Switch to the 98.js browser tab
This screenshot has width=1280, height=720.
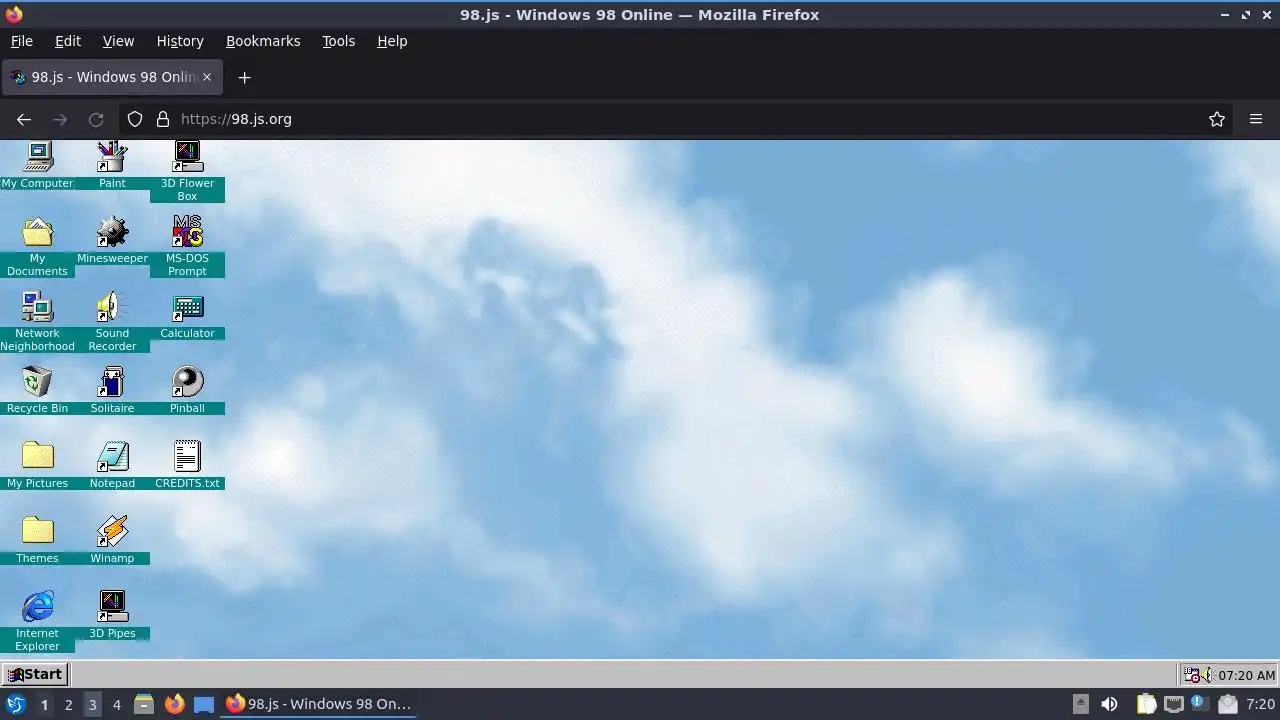point(110,77)
